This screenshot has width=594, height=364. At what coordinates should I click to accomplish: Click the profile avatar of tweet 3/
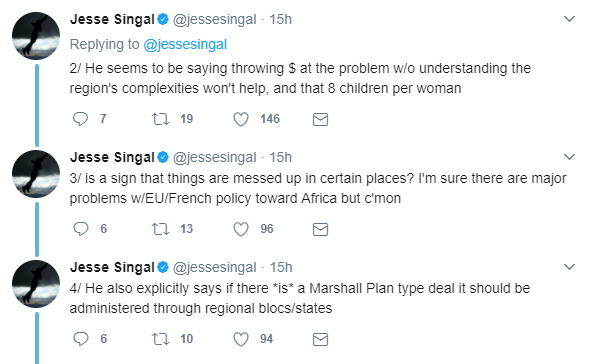tap(36, 174)
